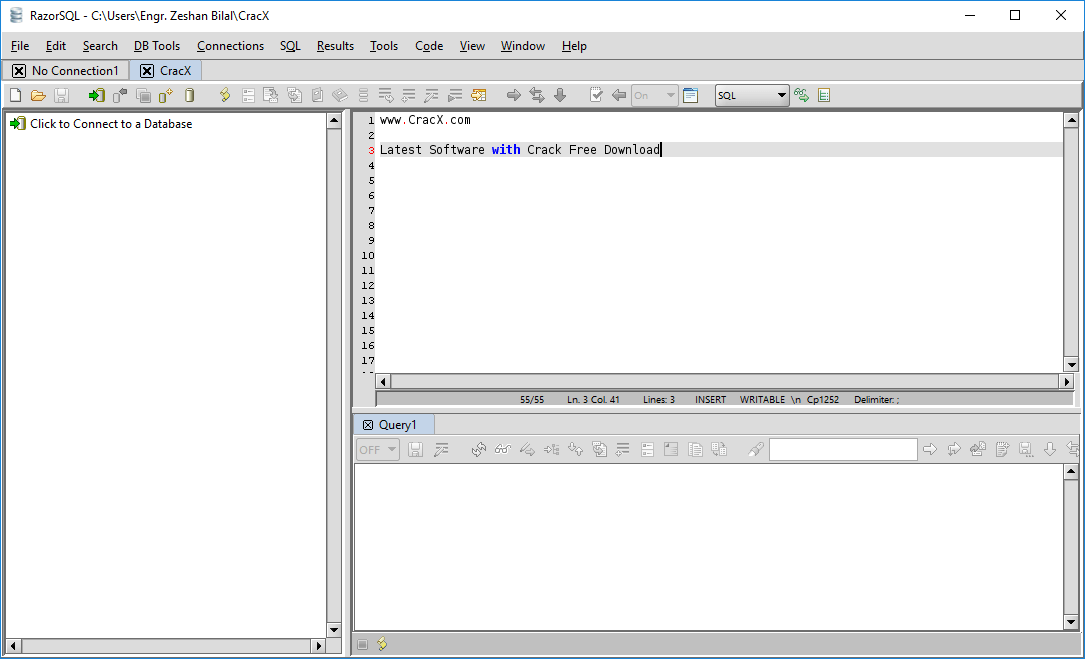Click the WRITABLE status bar entry
Viewport: 1085px width, 659px height.
762,399
